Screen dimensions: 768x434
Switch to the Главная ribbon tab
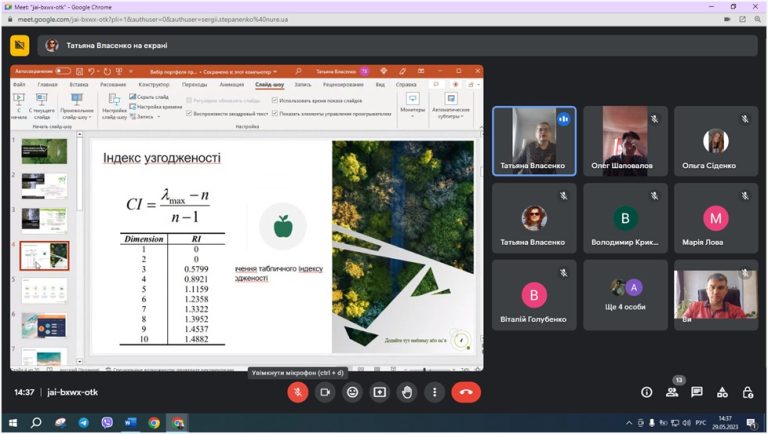(x=48, y=85)
